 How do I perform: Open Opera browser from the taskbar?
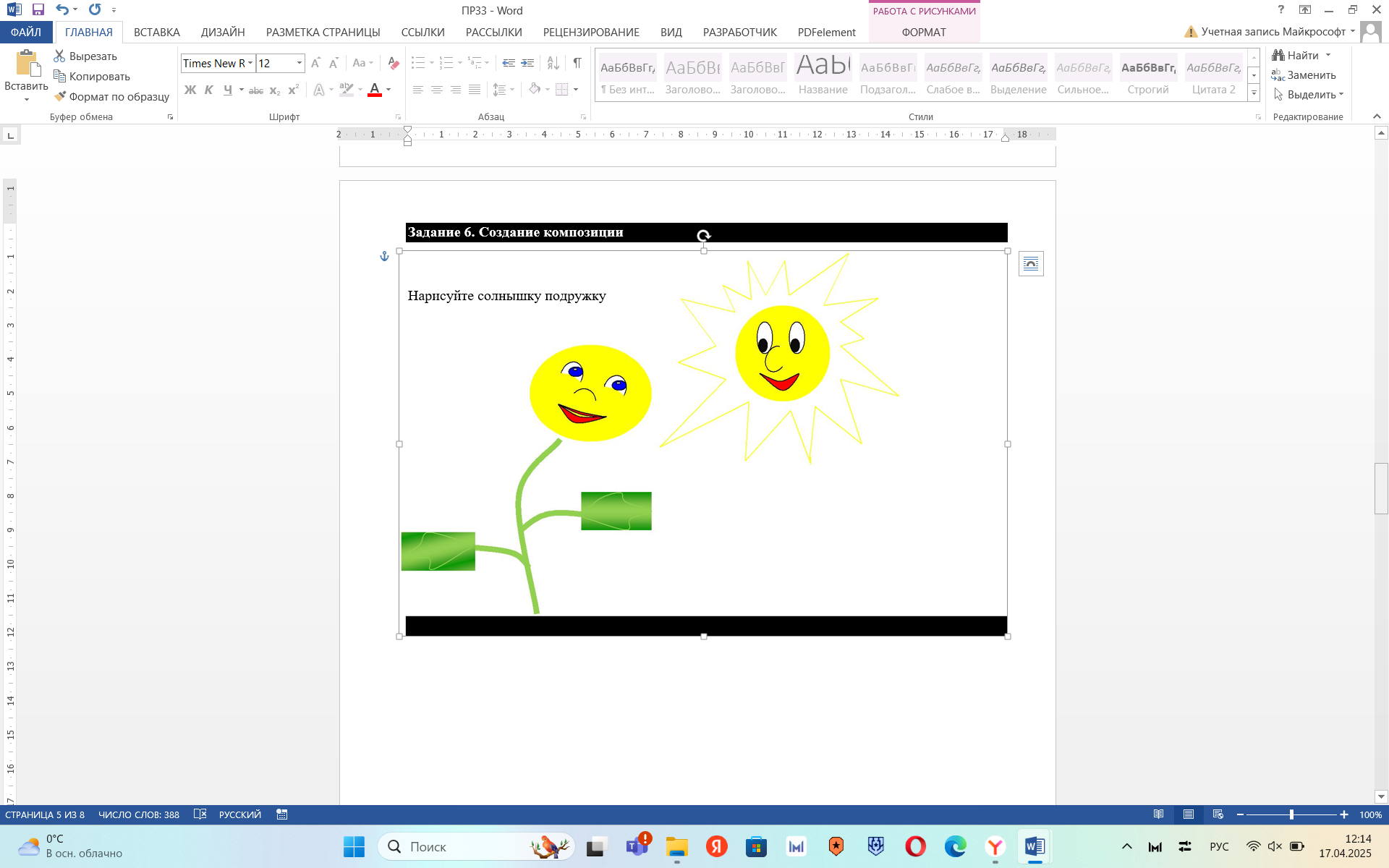[915, 846]
